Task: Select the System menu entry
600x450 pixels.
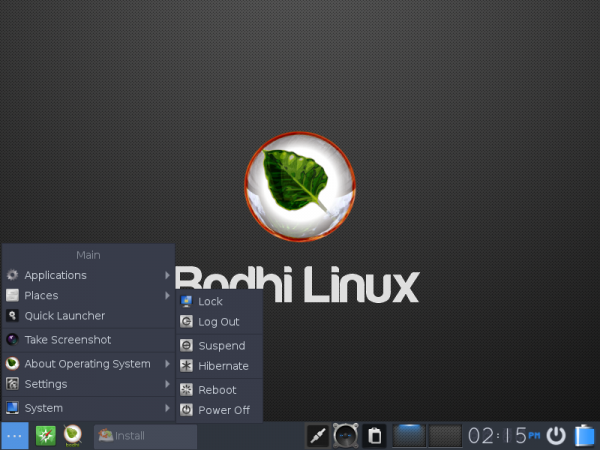Action: point(88,408)
